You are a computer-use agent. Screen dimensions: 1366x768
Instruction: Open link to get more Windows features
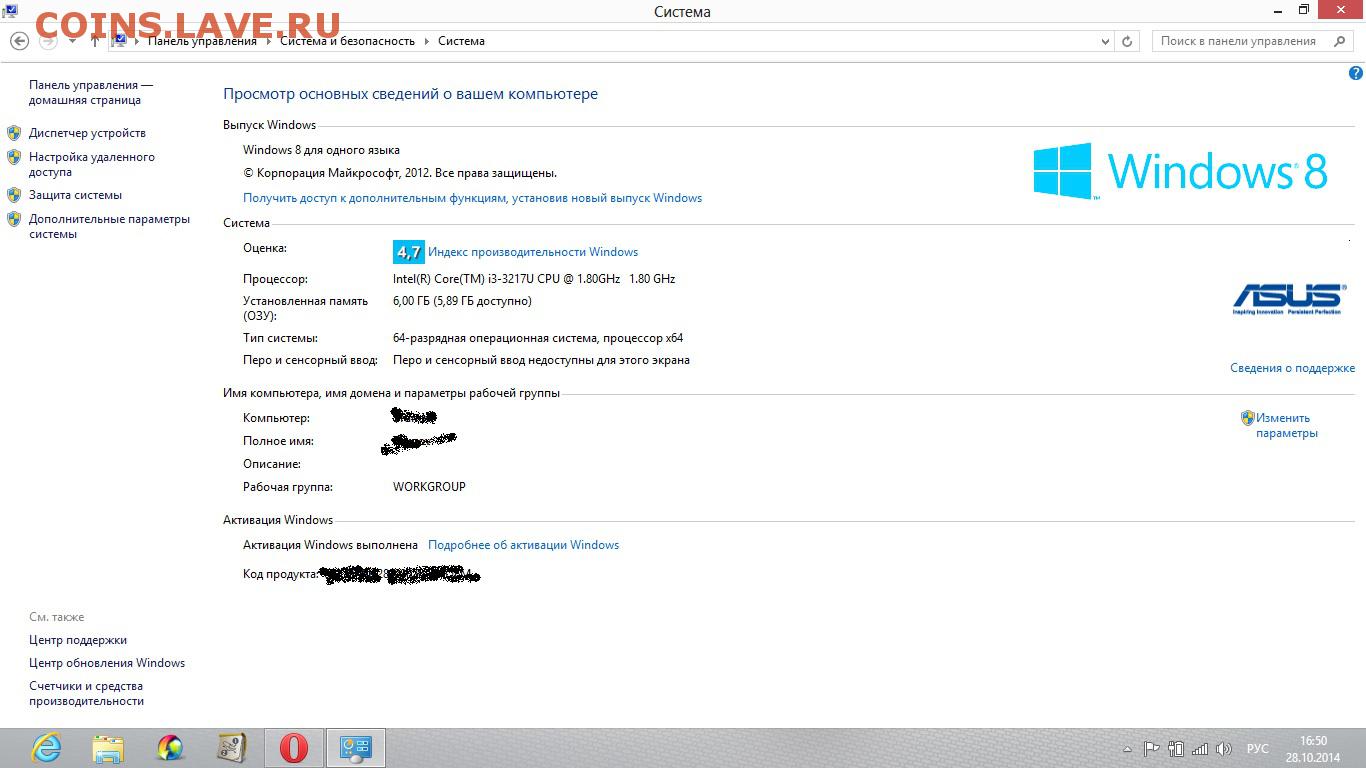472,198
